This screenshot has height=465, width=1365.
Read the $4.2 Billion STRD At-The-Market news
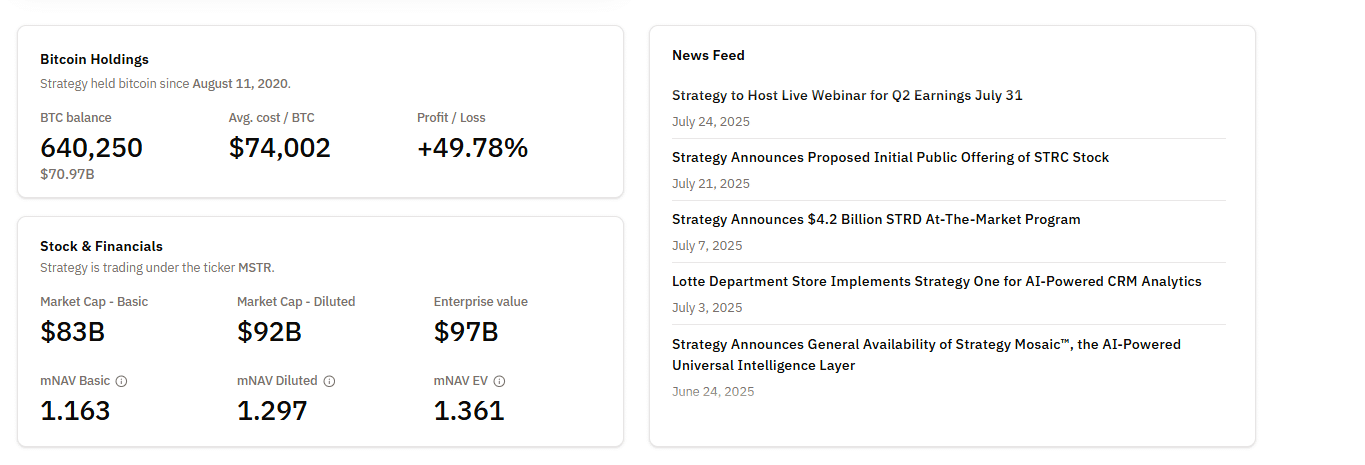click(876, 220)
